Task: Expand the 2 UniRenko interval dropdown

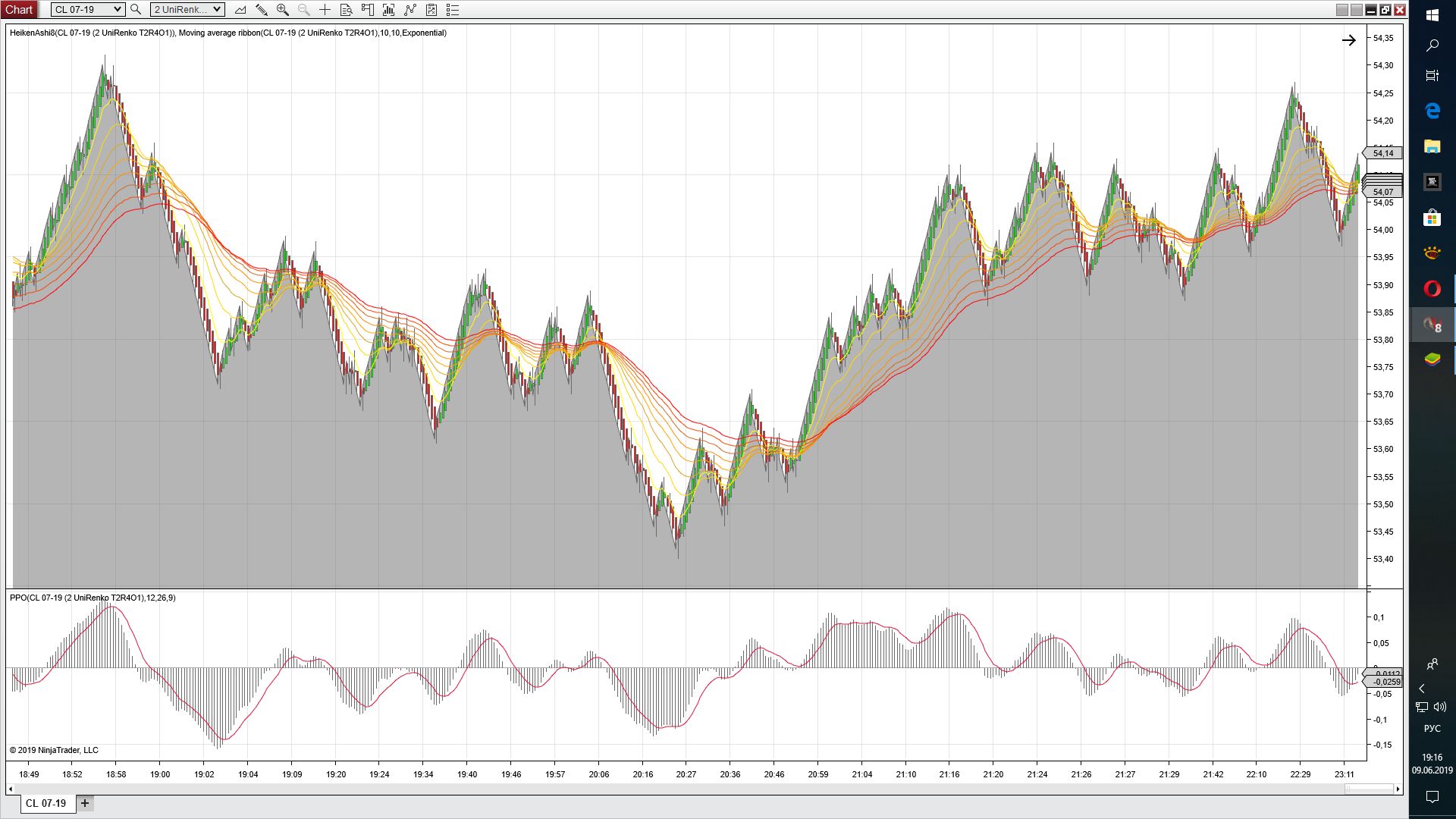Action: [x=187, y=10]
